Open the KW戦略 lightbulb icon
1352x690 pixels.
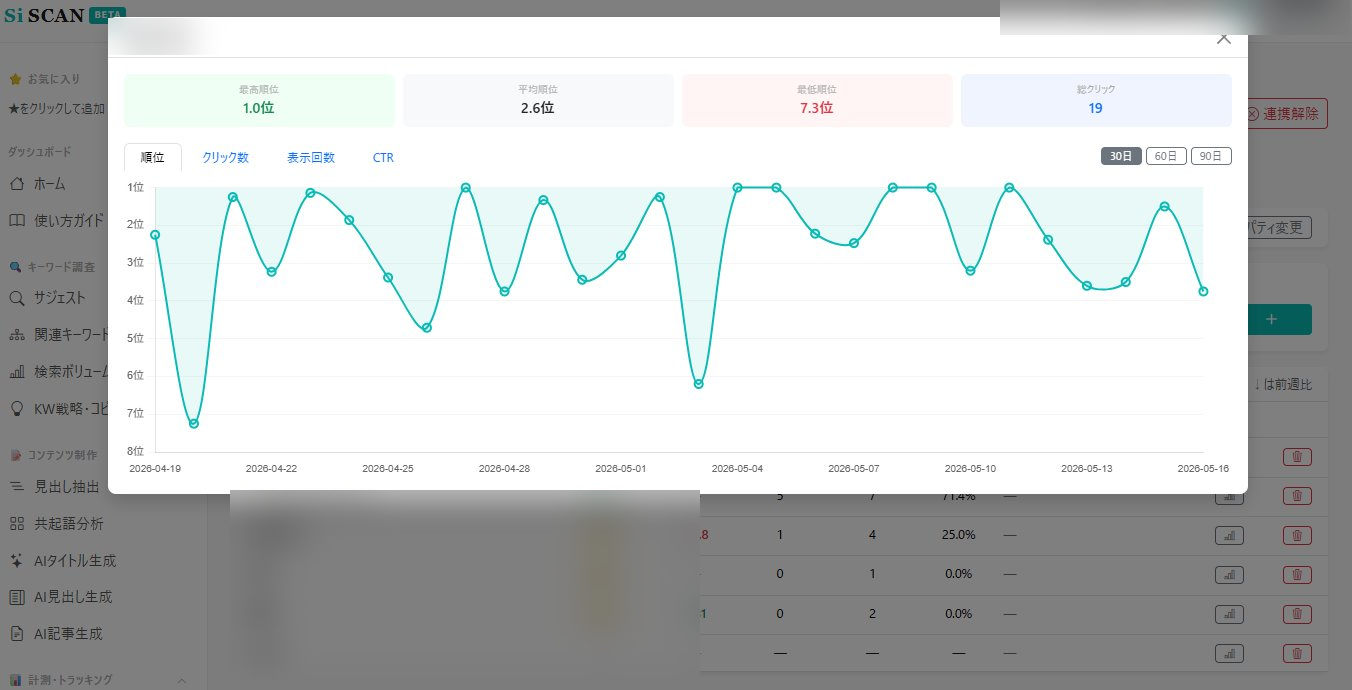click(17, 409)
